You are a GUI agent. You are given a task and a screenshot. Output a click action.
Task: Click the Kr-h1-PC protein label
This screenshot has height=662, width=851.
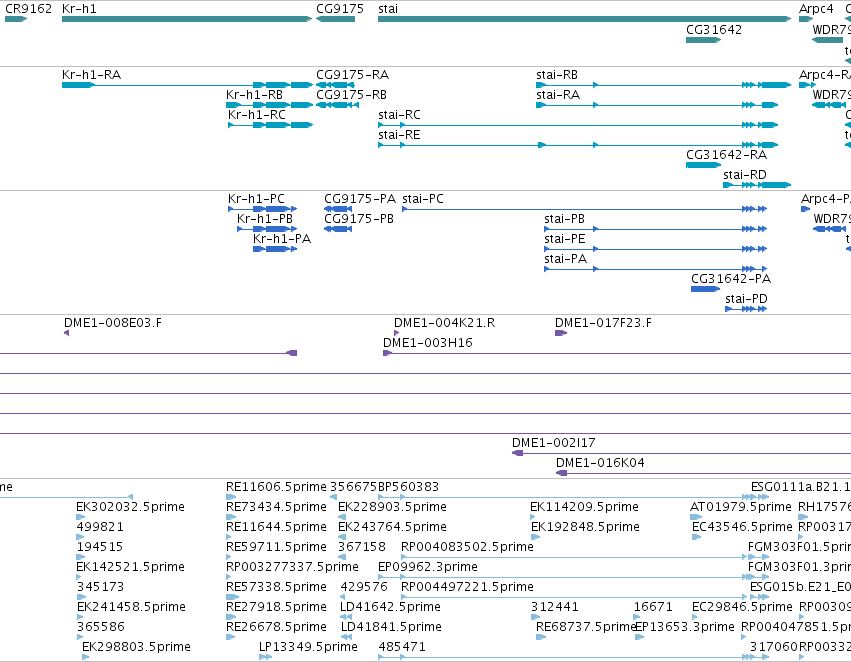(256, 199)
